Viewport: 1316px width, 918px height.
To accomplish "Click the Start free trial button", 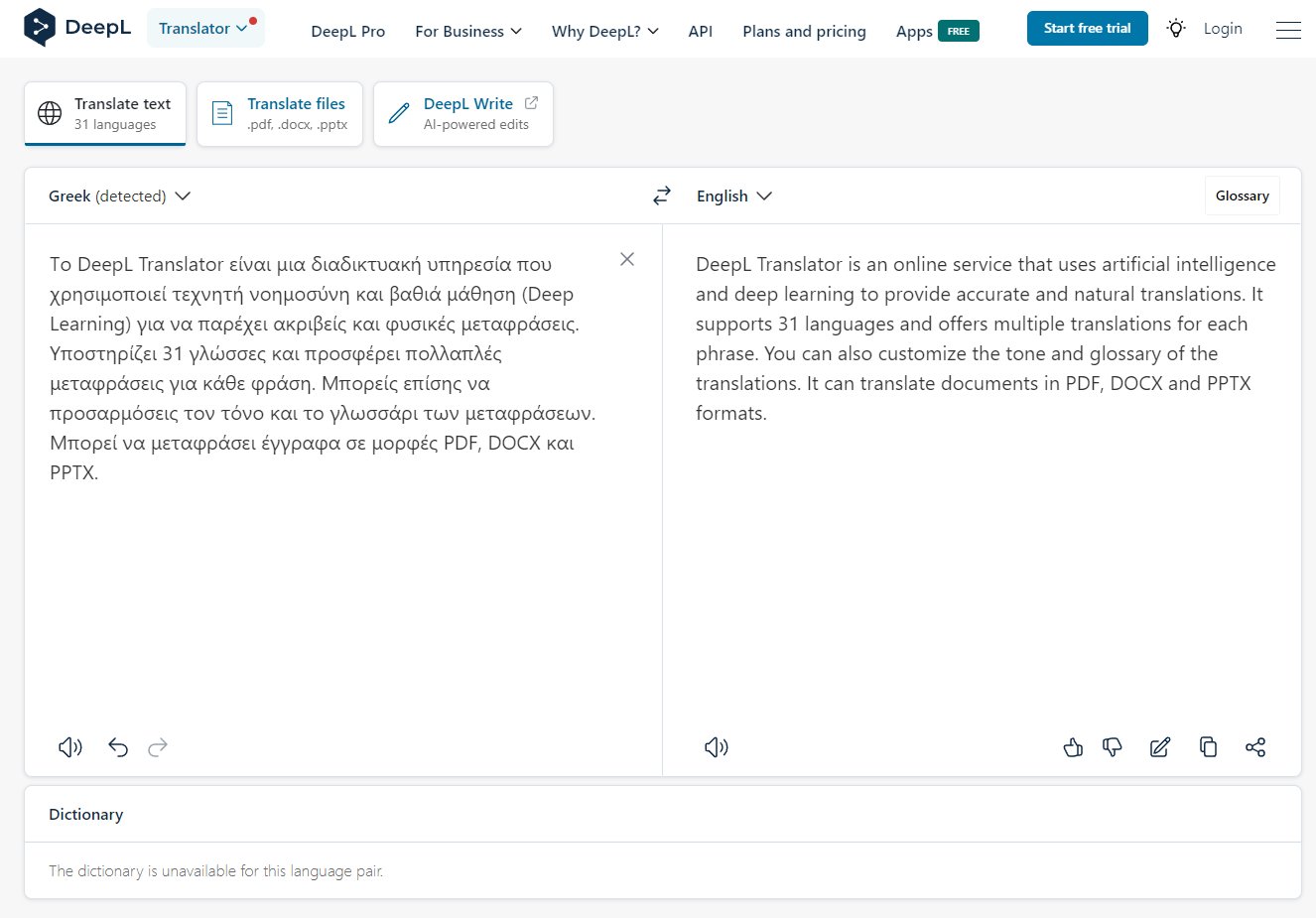I will (x=1087, y=29).
